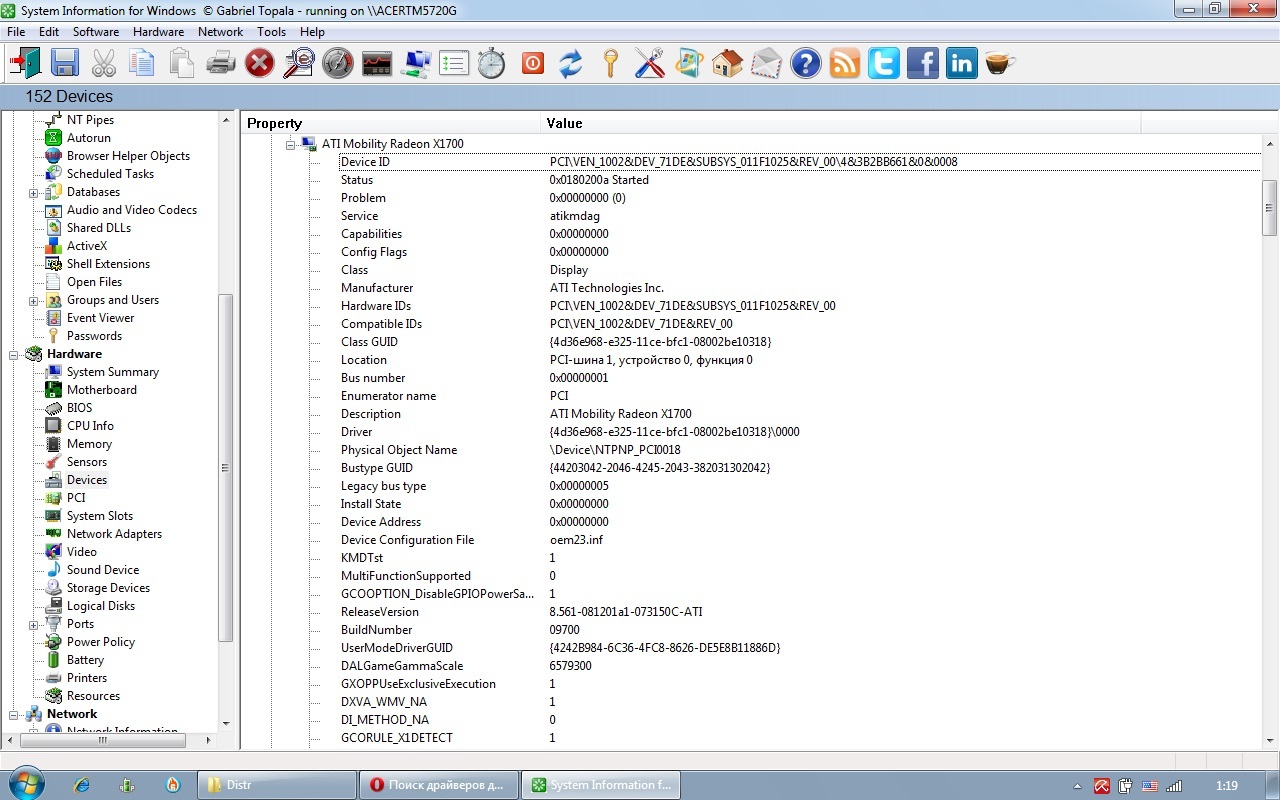Open the Hardware menu in menu bar
The height and width of the screenshot is (800, 1280).
[x=158, y=32]
